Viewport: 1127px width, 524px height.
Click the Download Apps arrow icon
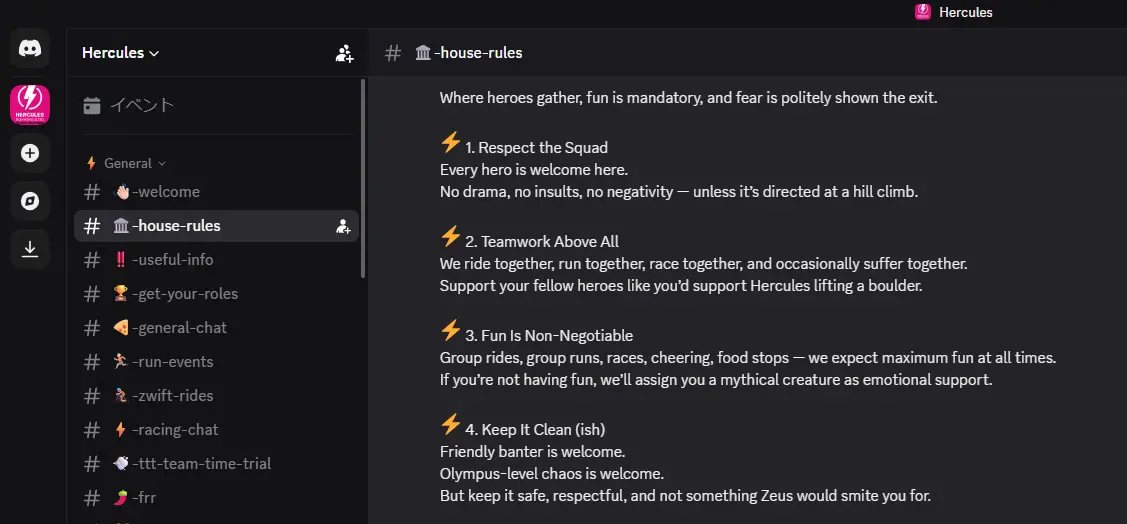pyautogui.click(x=30, y=249)
